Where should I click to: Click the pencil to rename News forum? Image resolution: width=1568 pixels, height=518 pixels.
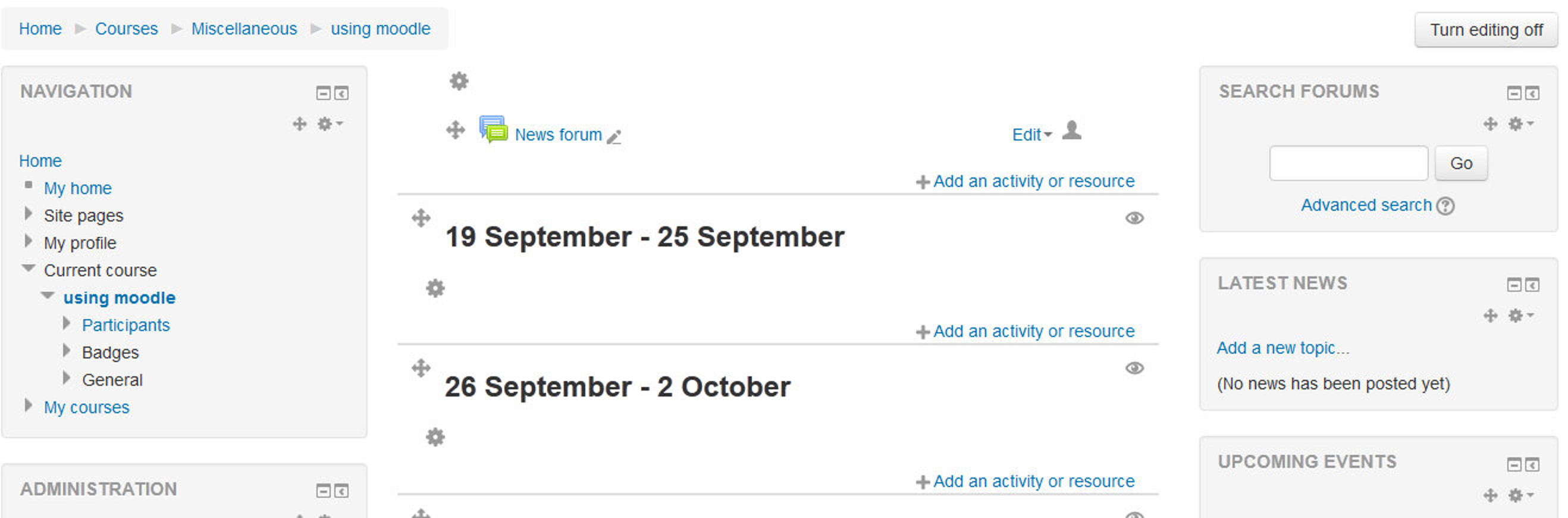[x=614, y=138]
